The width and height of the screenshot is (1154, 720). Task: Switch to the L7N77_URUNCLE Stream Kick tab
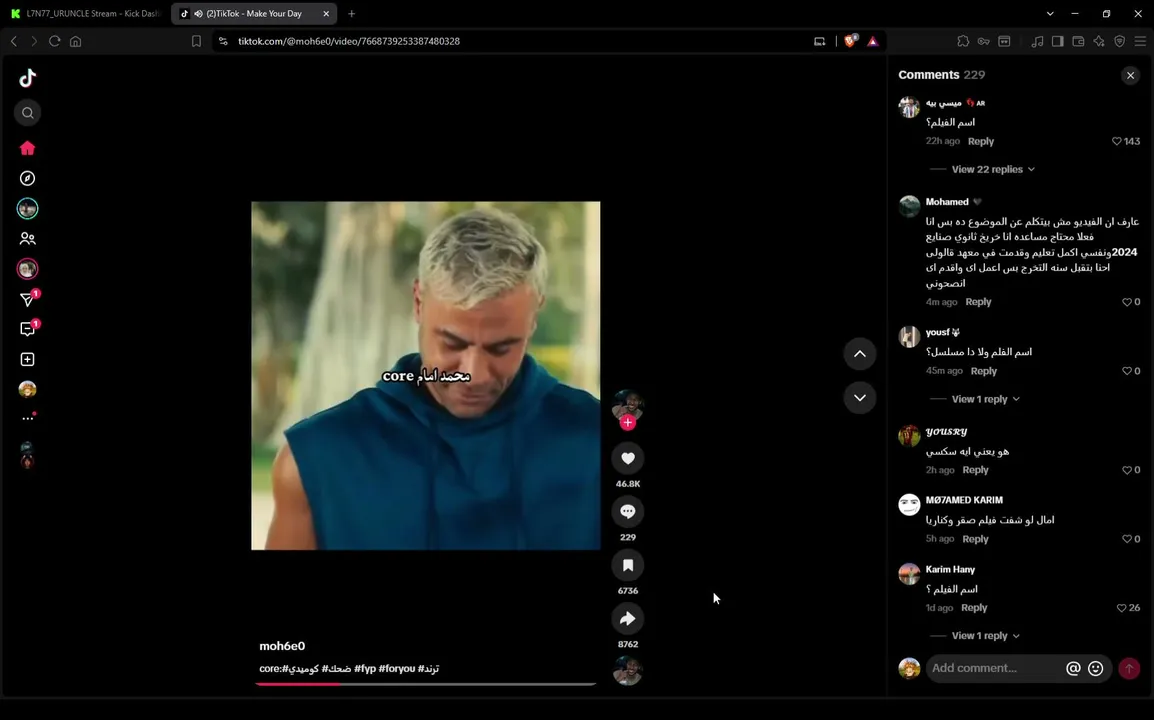(x=87, y=13)
